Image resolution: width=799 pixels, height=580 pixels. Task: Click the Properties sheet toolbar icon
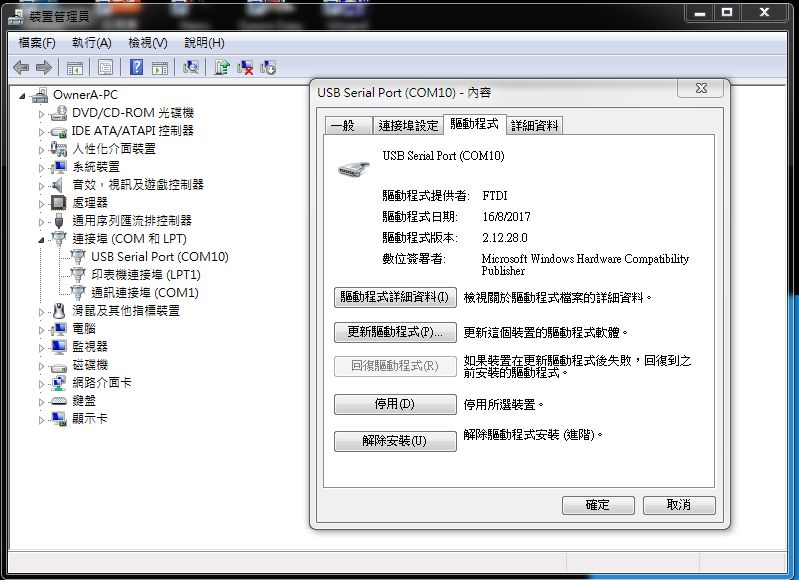pos(104,67)
